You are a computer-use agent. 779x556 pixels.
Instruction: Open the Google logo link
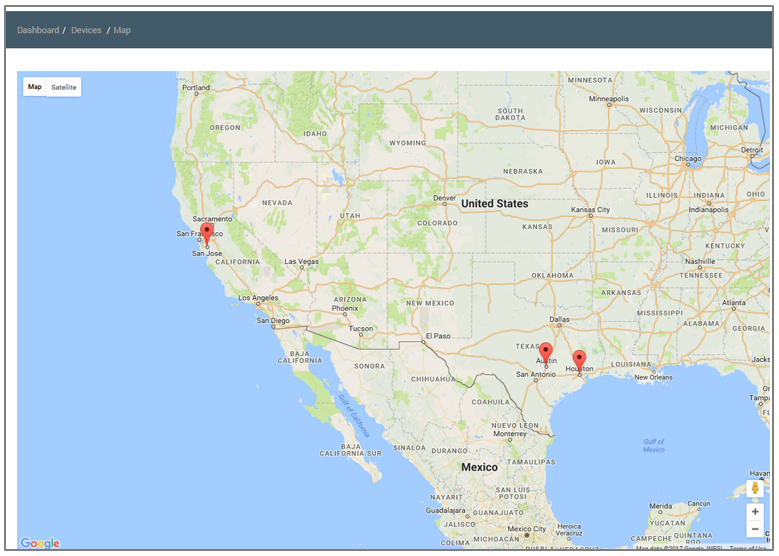click(x=40, y=543)
